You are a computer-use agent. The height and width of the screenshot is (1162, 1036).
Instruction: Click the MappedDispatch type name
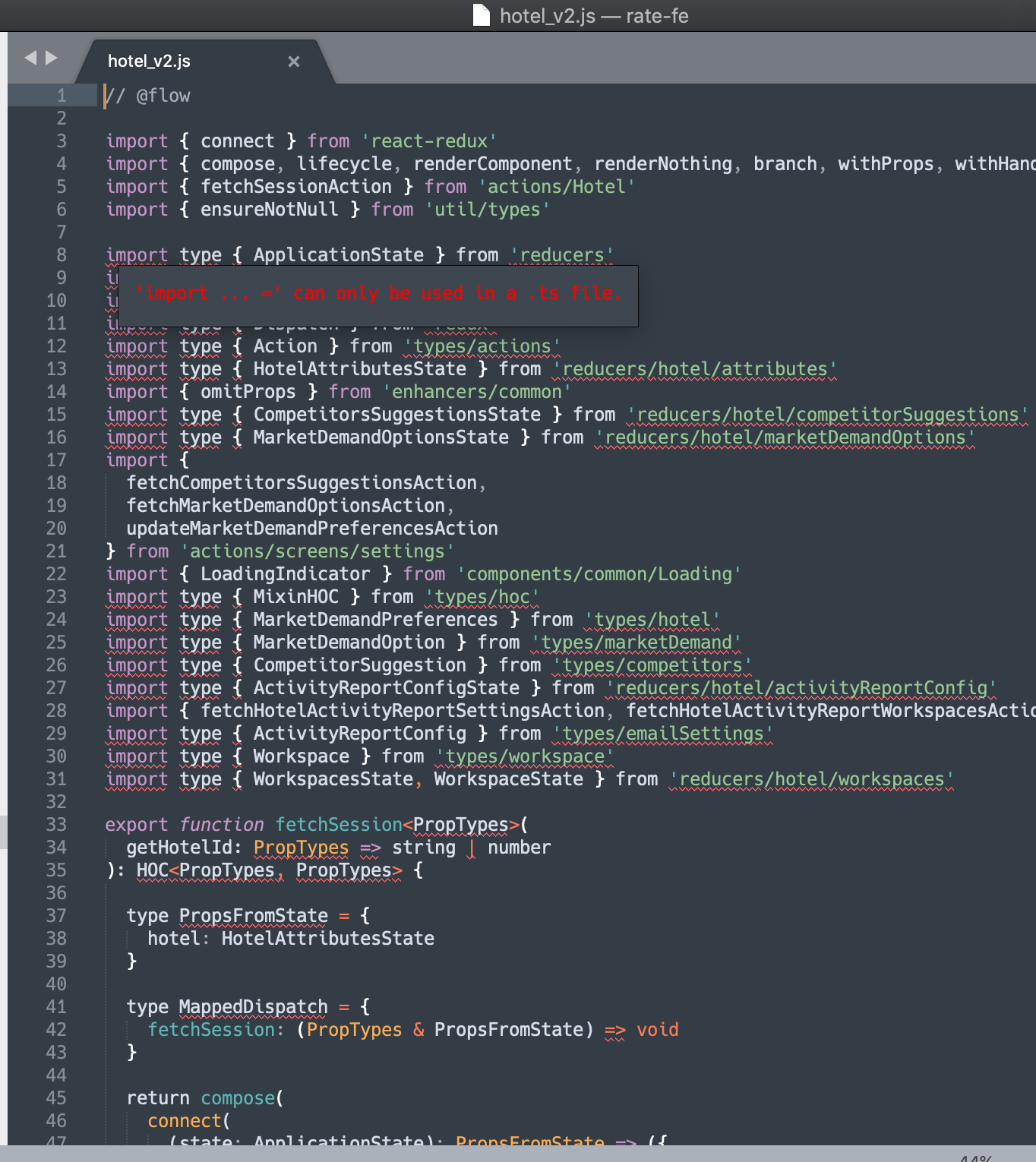[253, 1007]
